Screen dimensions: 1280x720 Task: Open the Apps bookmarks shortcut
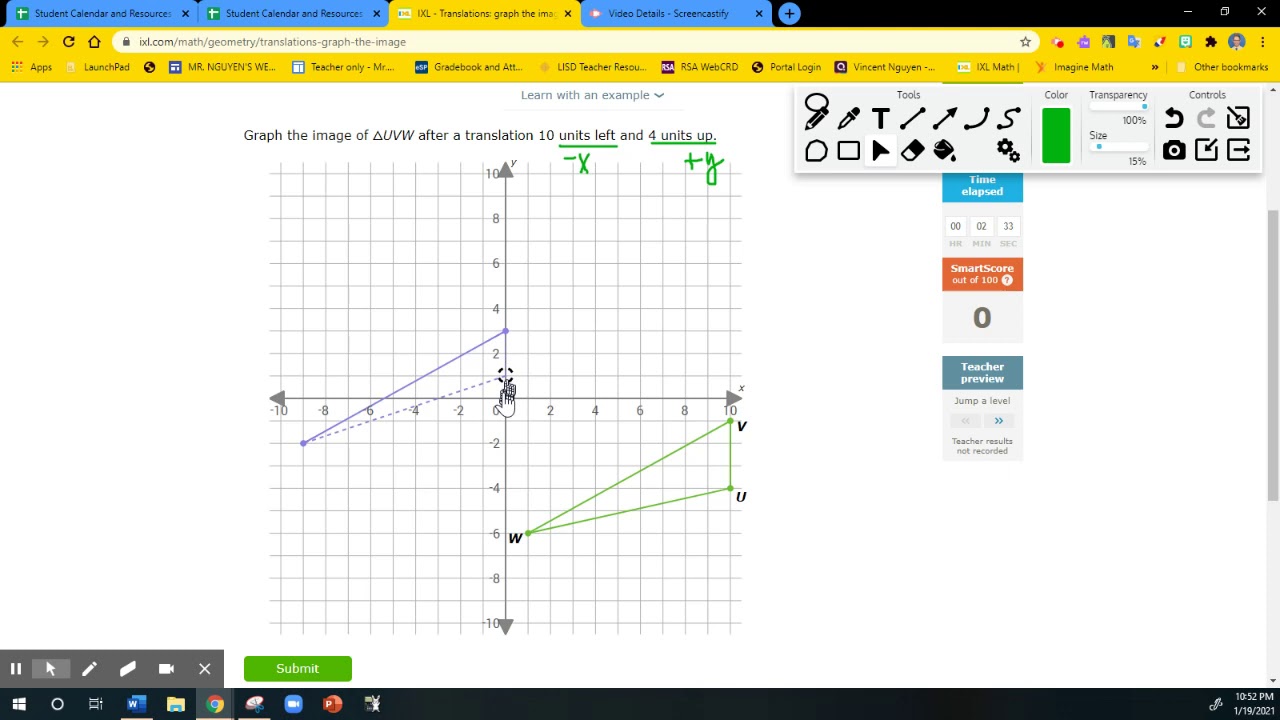point(32,67)
